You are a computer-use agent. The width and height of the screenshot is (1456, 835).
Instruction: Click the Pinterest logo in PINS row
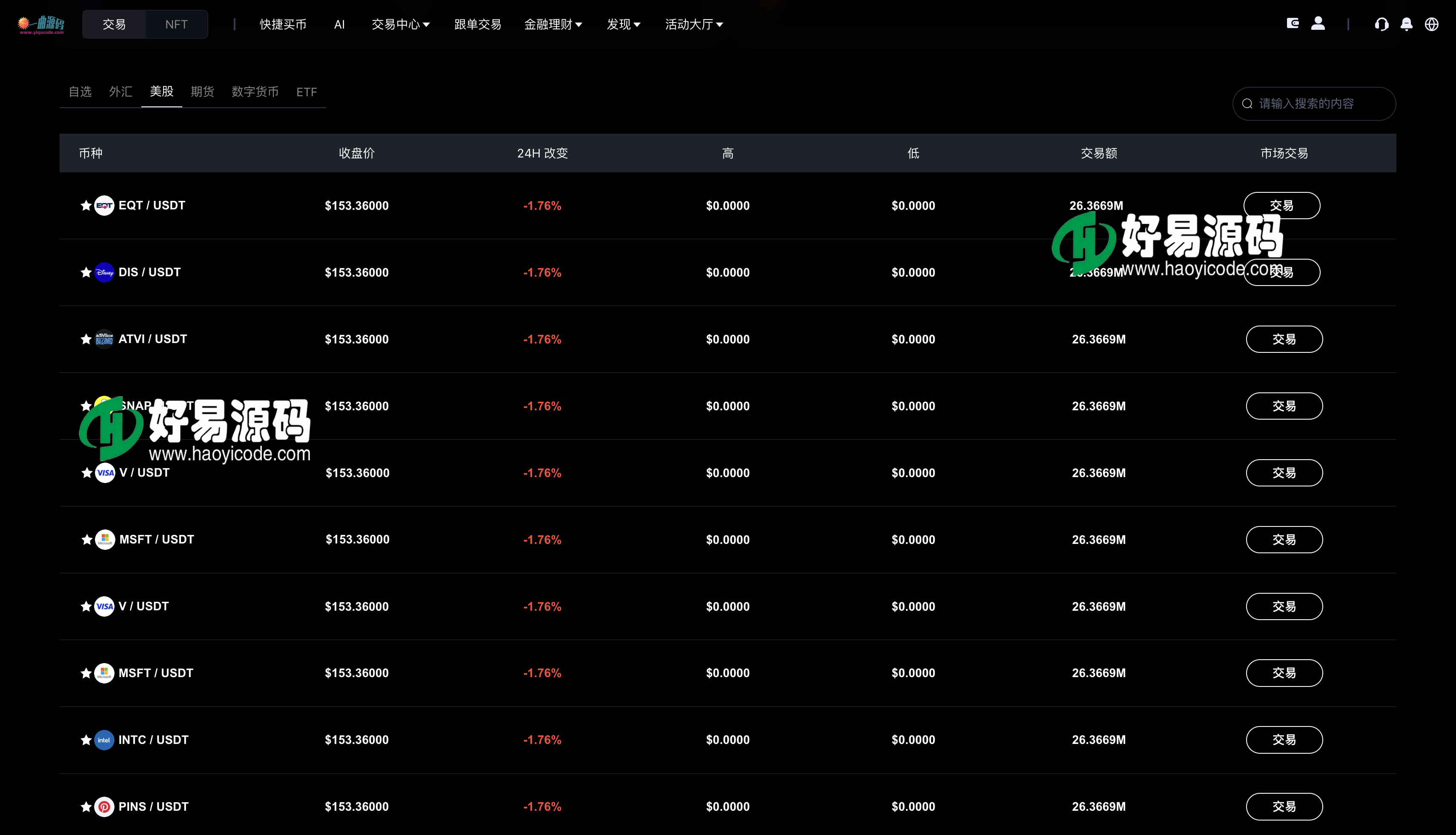(104, 807)
